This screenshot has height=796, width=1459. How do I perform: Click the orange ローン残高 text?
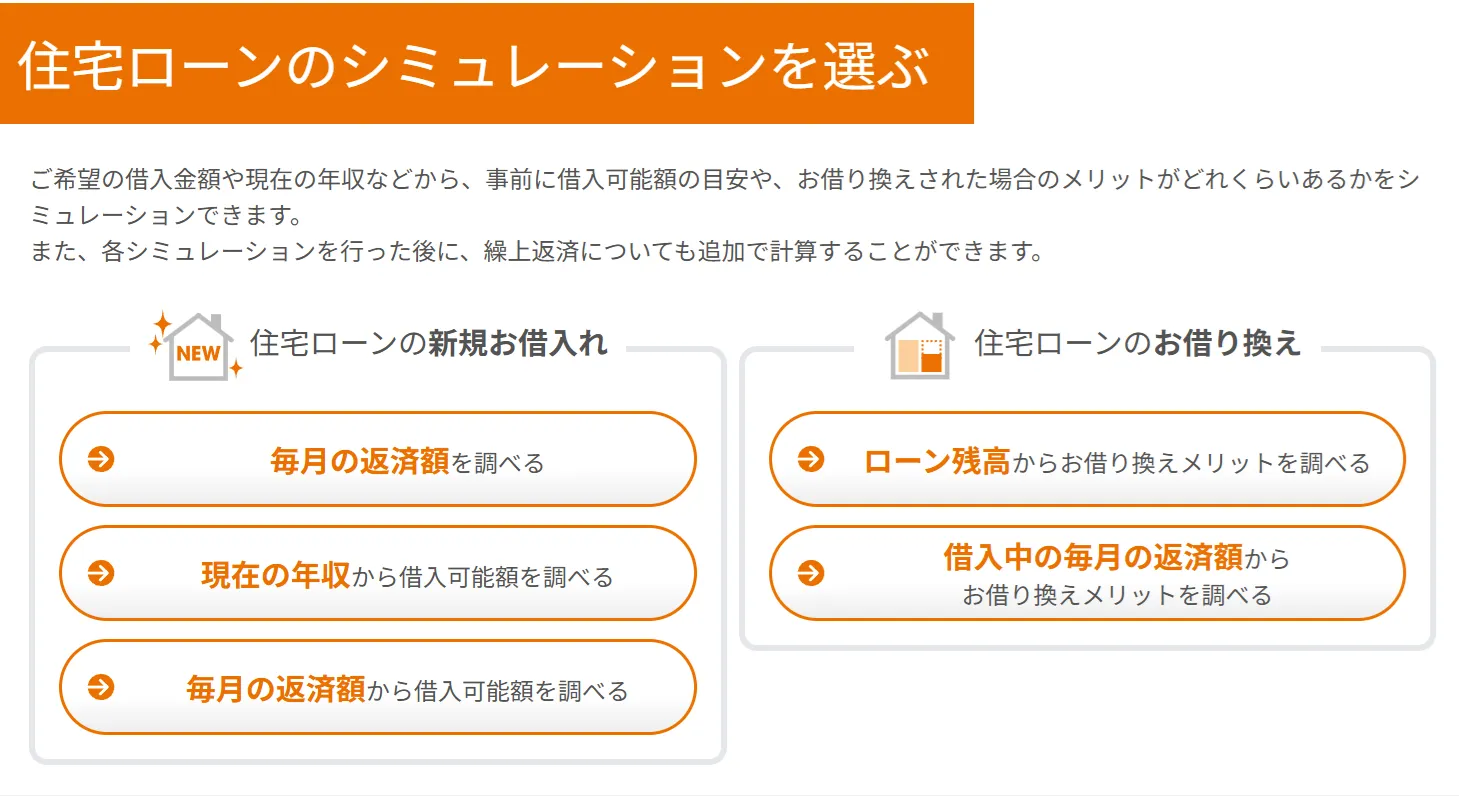pyautogui.click(x=937, y=461)
